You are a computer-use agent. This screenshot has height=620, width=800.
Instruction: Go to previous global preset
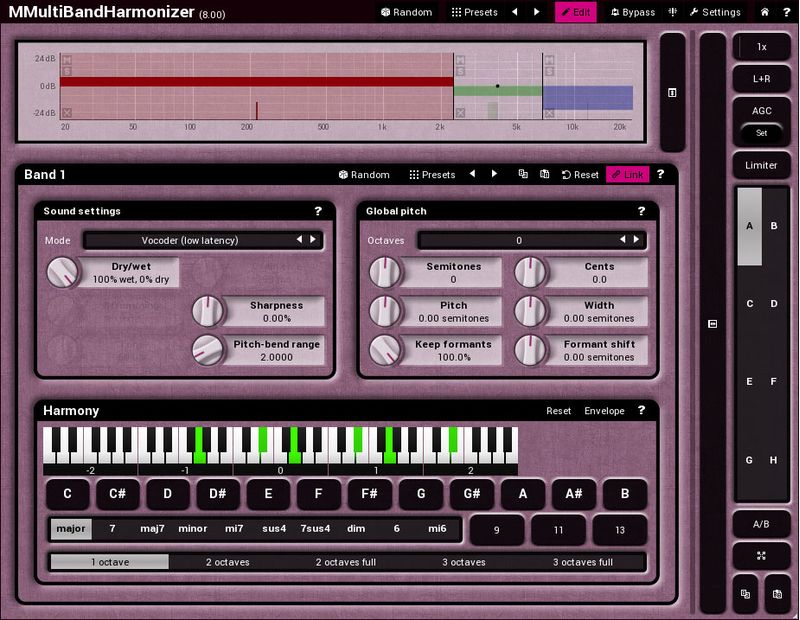click(515, 12)
